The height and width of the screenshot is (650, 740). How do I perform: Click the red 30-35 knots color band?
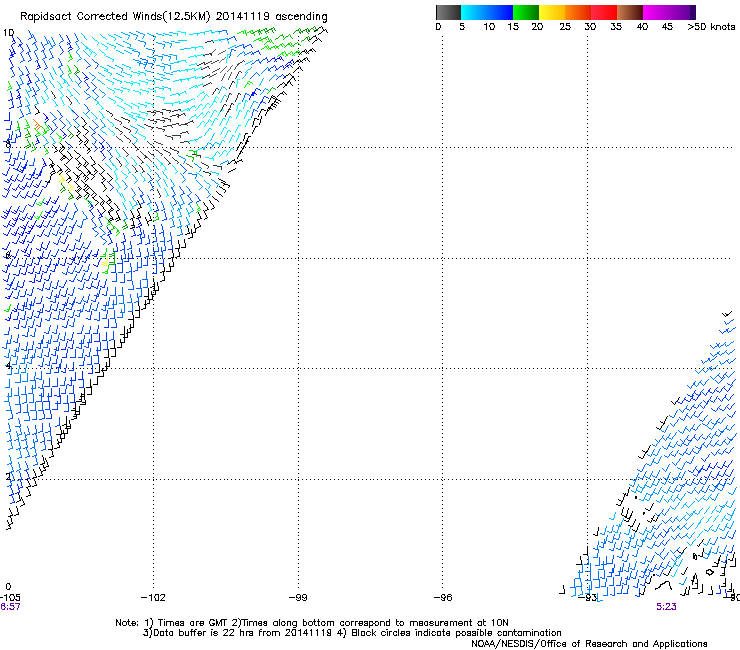point(604,12)
